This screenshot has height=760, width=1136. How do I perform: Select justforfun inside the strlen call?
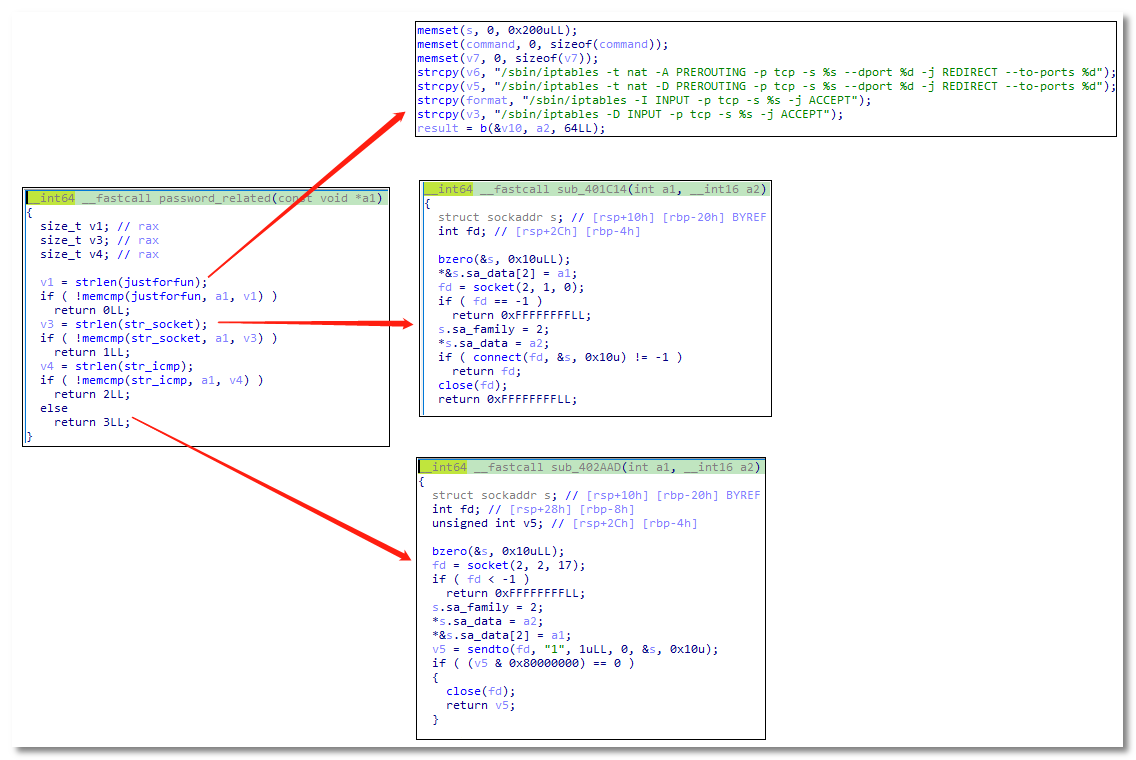point(166,282)
